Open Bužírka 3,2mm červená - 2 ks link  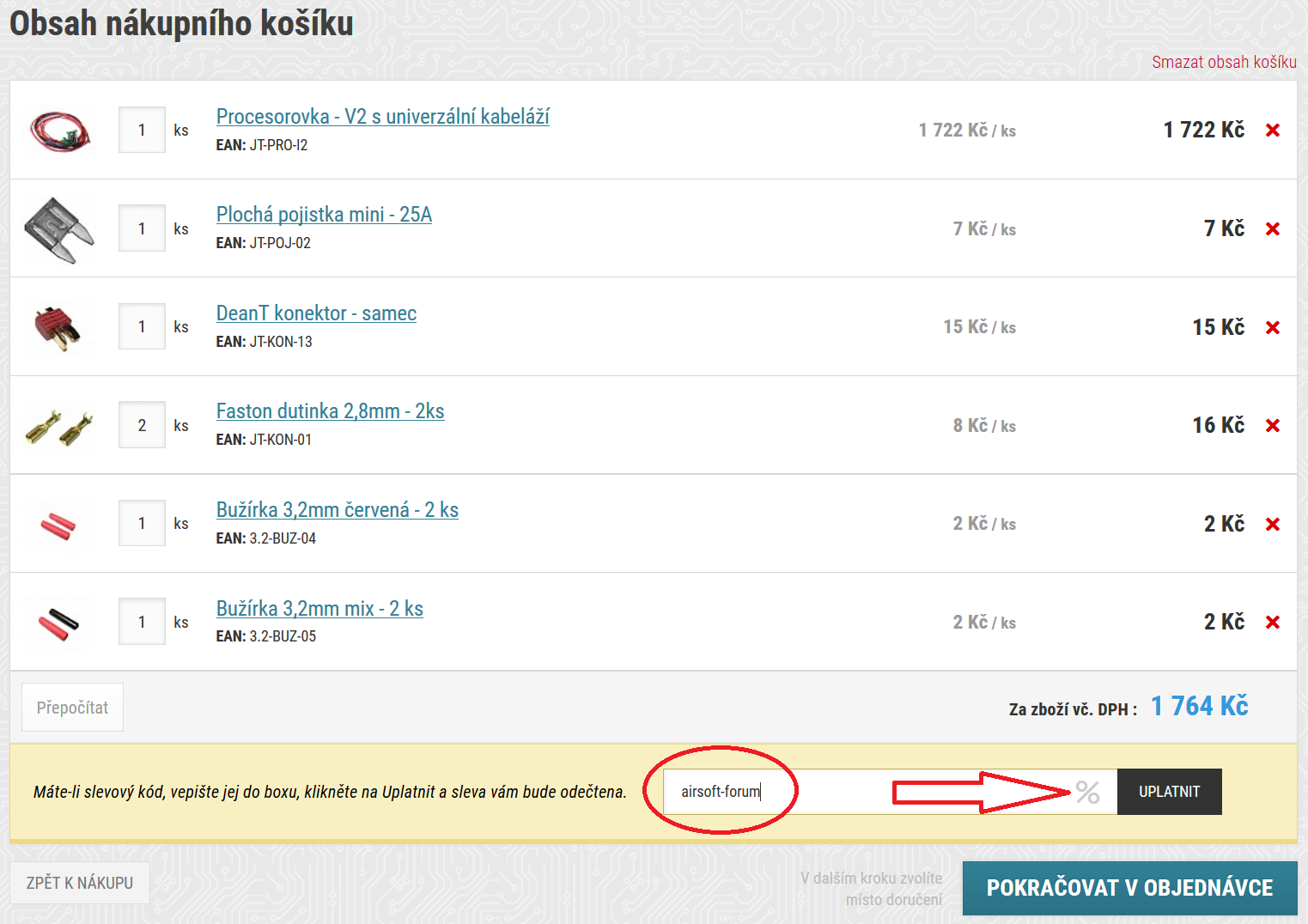[338, 510]
